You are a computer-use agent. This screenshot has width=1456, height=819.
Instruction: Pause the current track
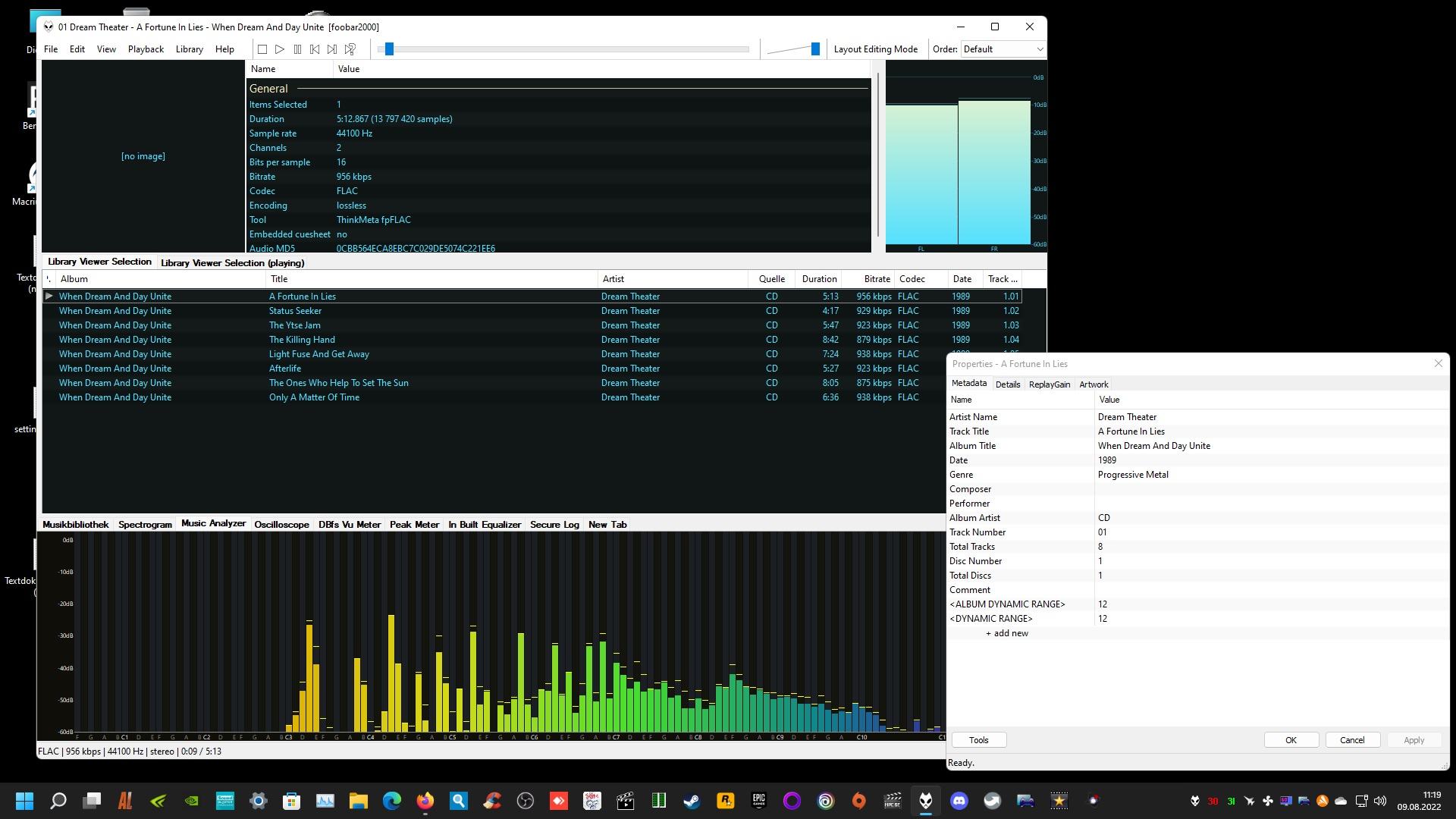pyautogui.click(x=297, y=49)
